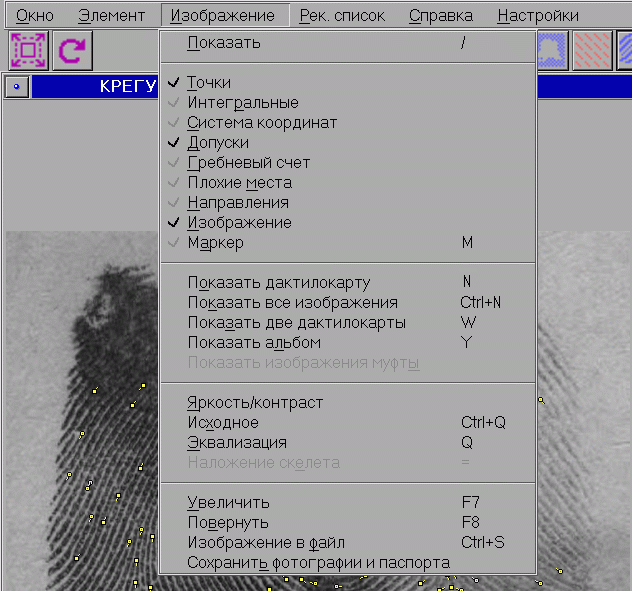Open the Настройки menu
The image size is (632, 591).
[x=538, y=15]
